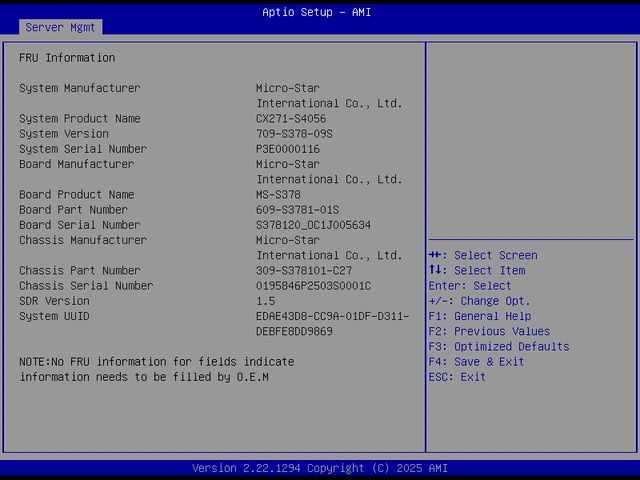
Task: Click the SDR Version label
Action: (x=54, y=301)
